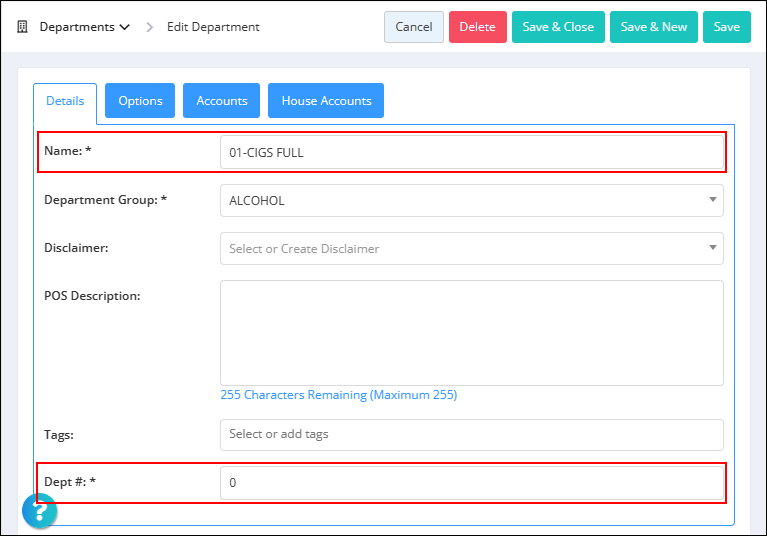Focus the Name field containing 01-CIGS FULL
Image resolution: width=767 pixels, height=536 pixels.
pyautogui.click(x=472, y=153)
